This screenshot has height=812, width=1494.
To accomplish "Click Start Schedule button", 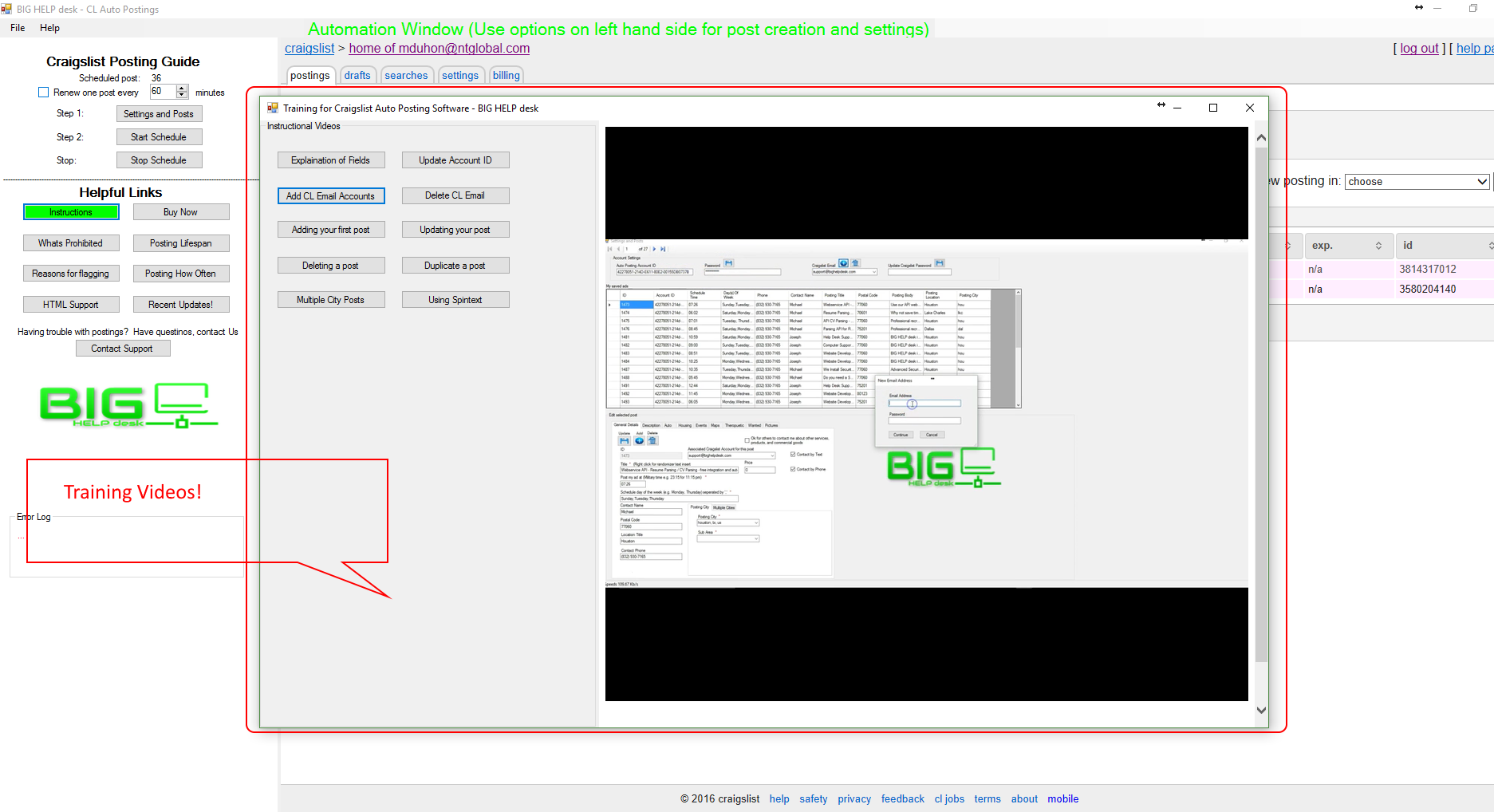I will click(x=159, y=137).
